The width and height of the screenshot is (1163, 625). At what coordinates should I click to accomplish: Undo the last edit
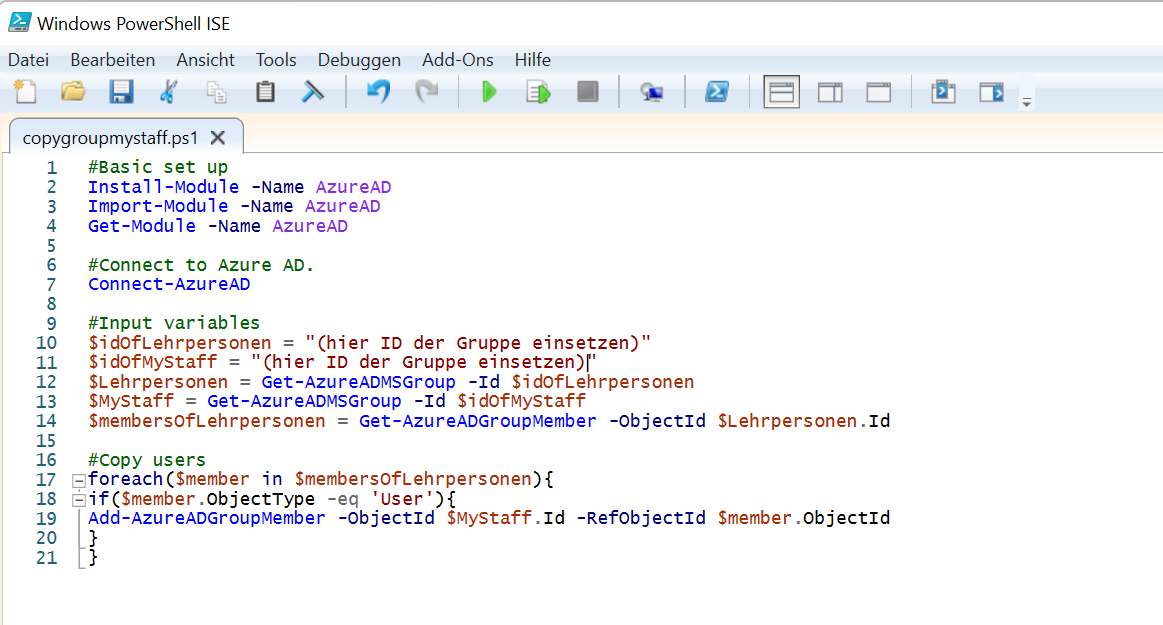[x=378, y=92]
